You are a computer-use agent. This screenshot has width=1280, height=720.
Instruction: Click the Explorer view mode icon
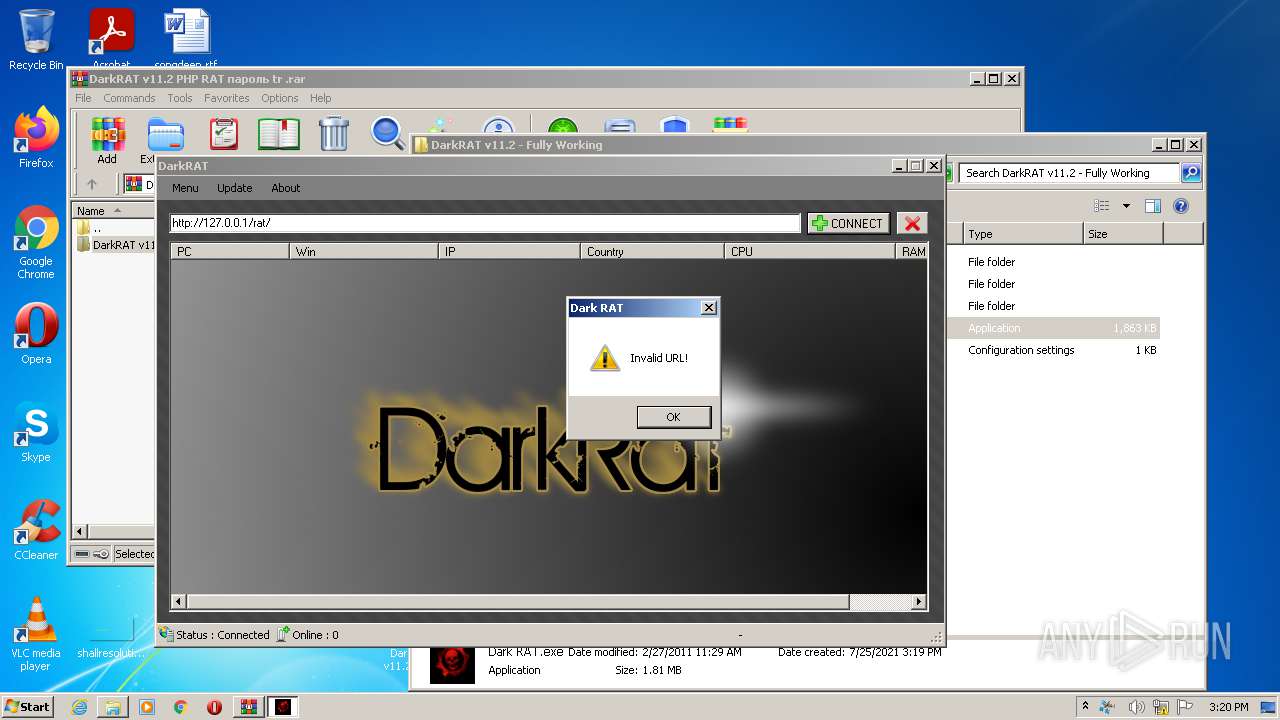pos(1102,206)
